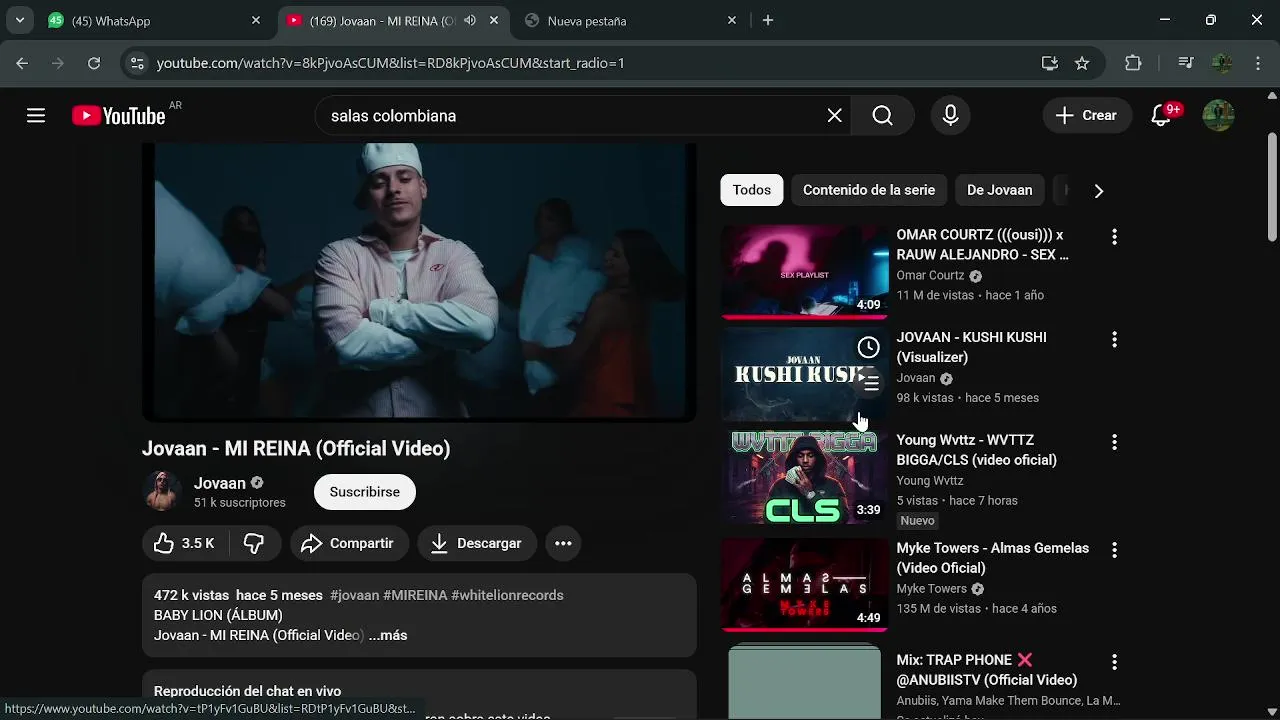Viewport: 1280px width, 720px height.
Task: Select Contenido de la serie chip
Action: click(x=869, y=190)
